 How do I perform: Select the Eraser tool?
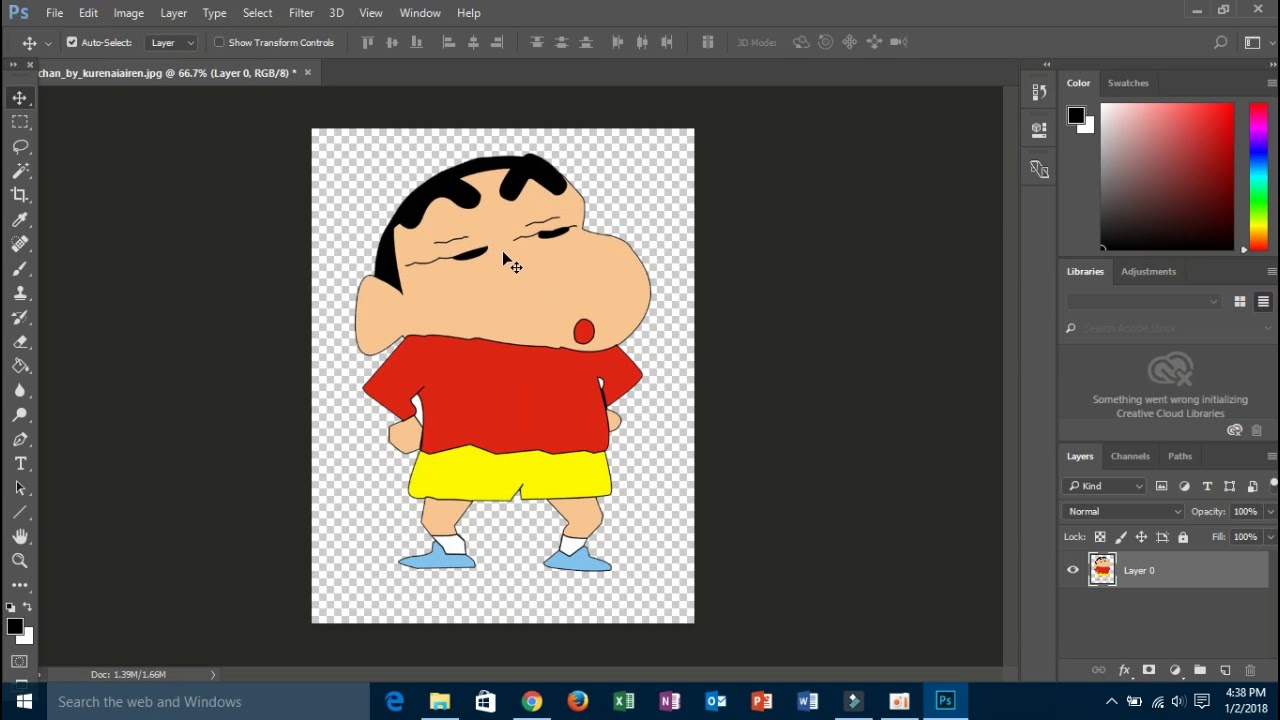coord(20,342)
